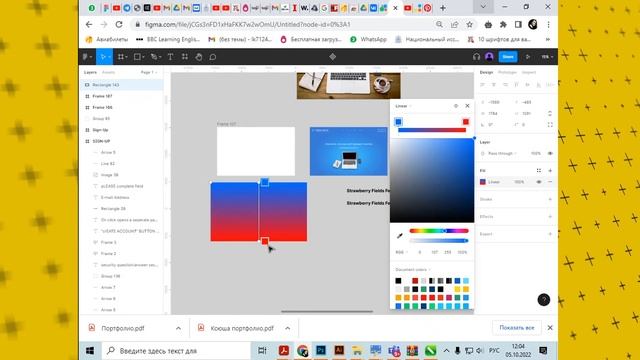
Task: Open the Windows notification center
Action: tap(543, 351)
